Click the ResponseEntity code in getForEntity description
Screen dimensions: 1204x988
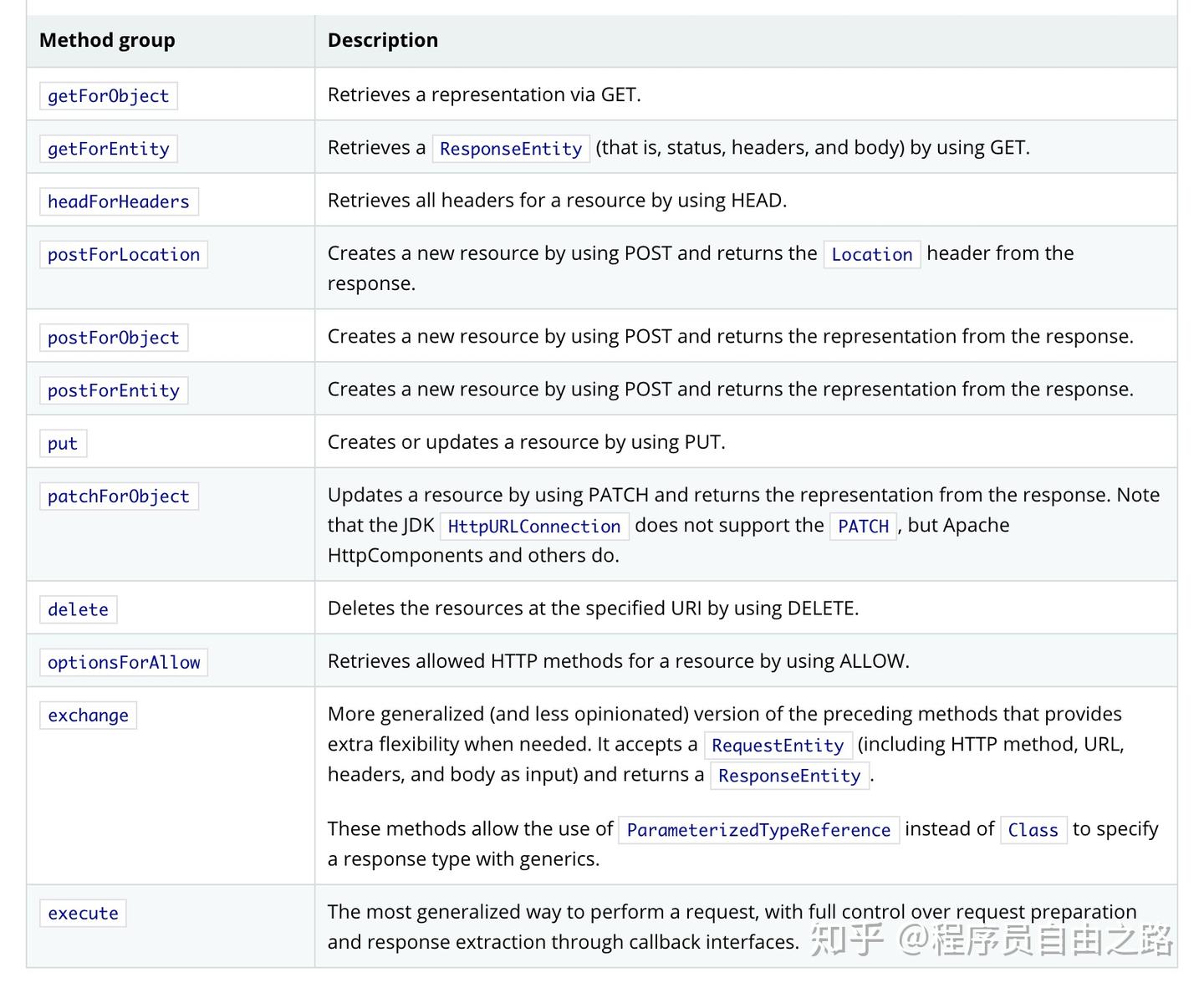[510, 149]
